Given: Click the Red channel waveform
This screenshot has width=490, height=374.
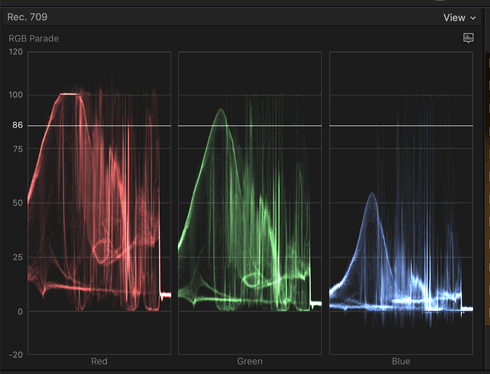Looking at the screenshot, I should [99, 203].
